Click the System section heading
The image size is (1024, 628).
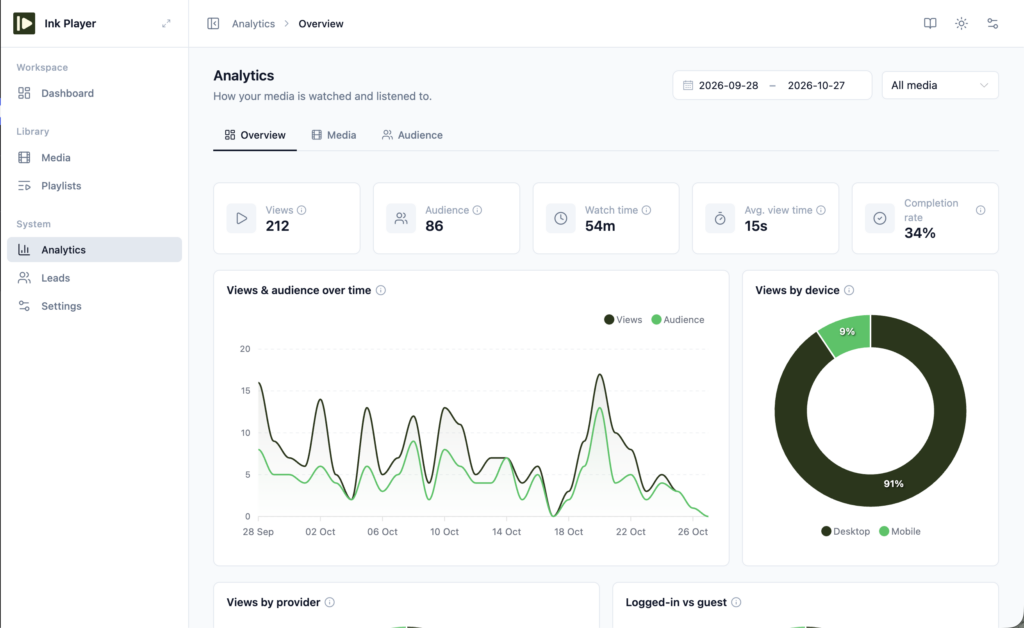point(33,224)
